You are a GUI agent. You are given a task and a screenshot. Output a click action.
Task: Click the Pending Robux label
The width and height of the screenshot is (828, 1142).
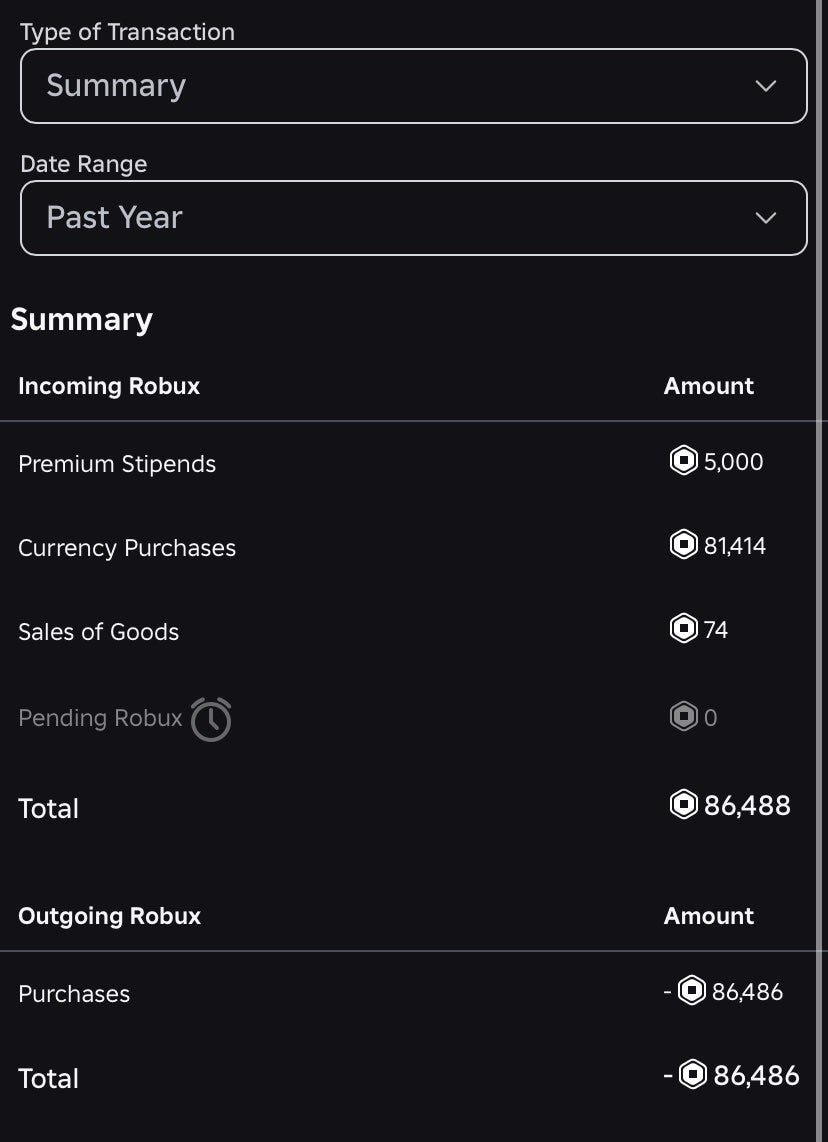100,718
